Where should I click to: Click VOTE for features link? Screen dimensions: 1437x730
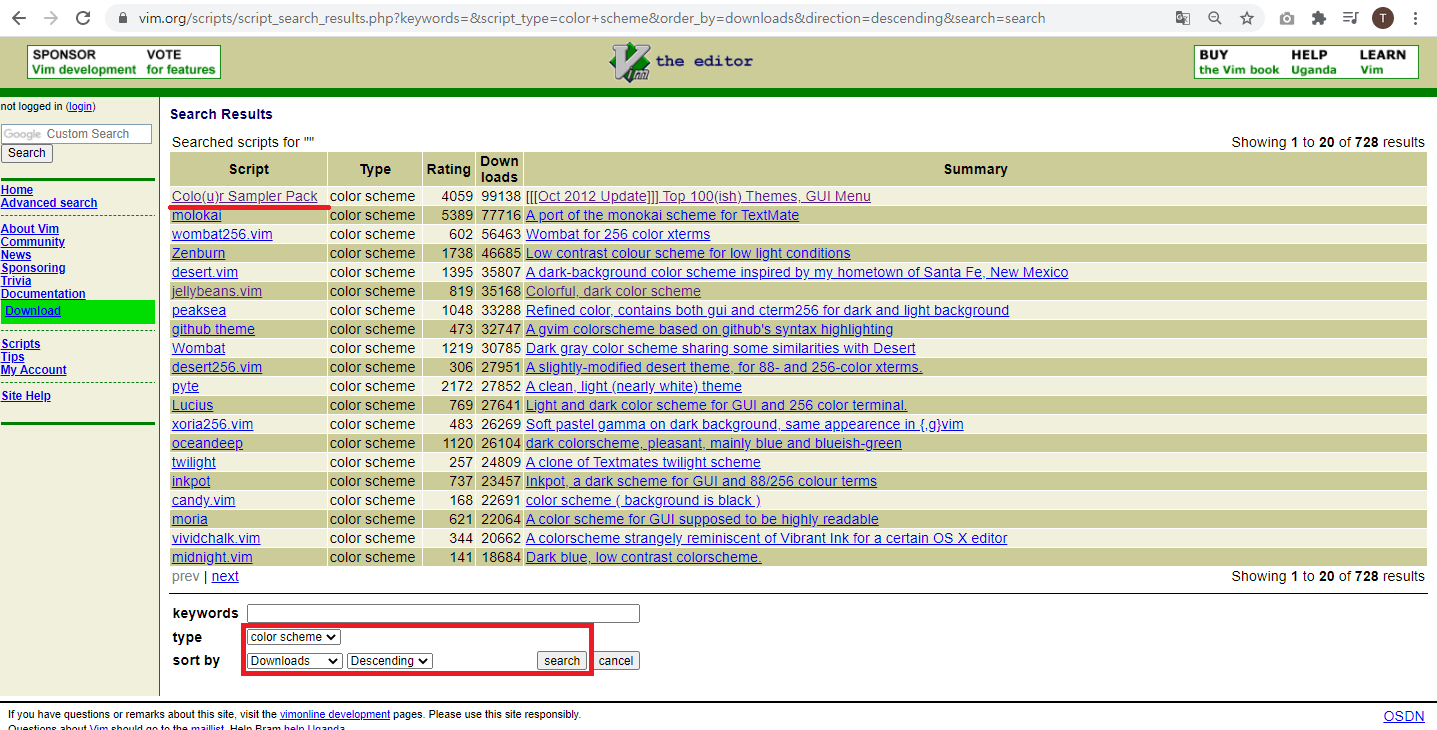point(180,62)
